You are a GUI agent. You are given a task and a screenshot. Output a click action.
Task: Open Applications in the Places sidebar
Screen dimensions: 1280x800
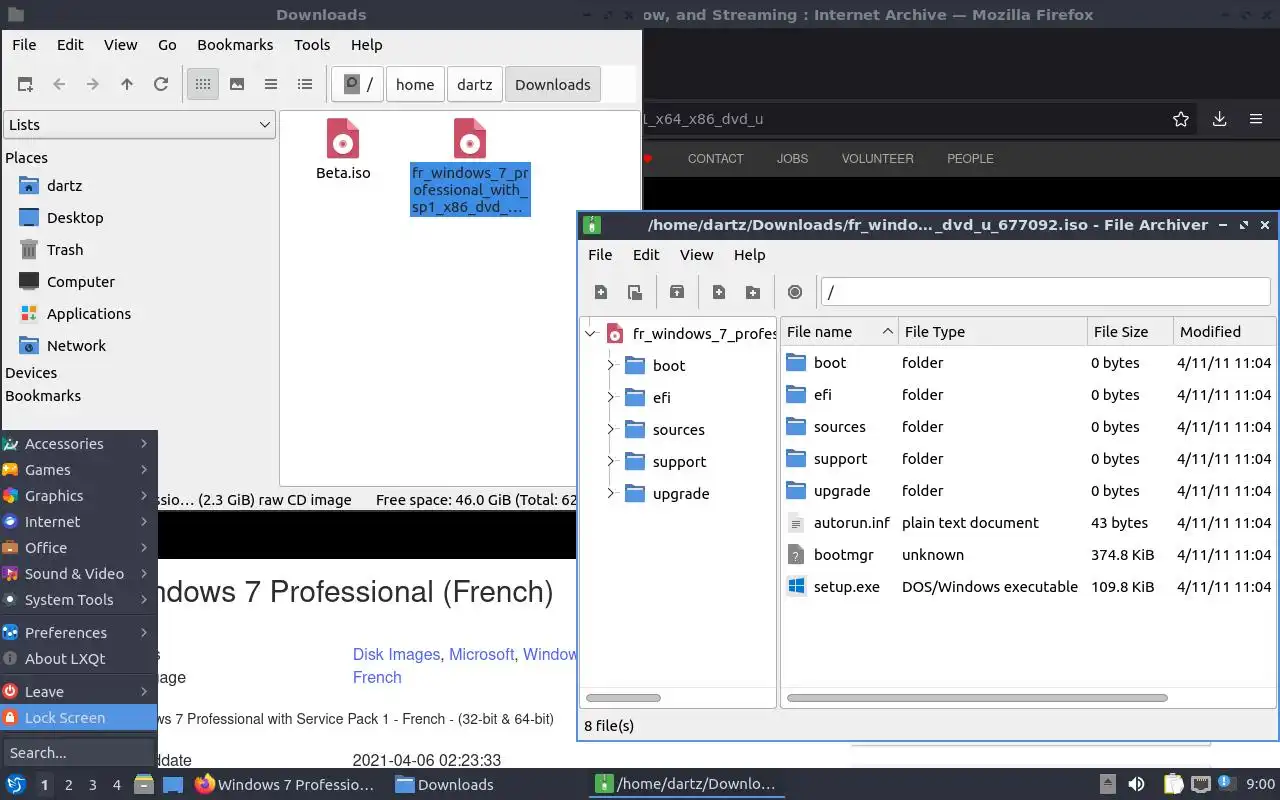(x=88, y=314)
